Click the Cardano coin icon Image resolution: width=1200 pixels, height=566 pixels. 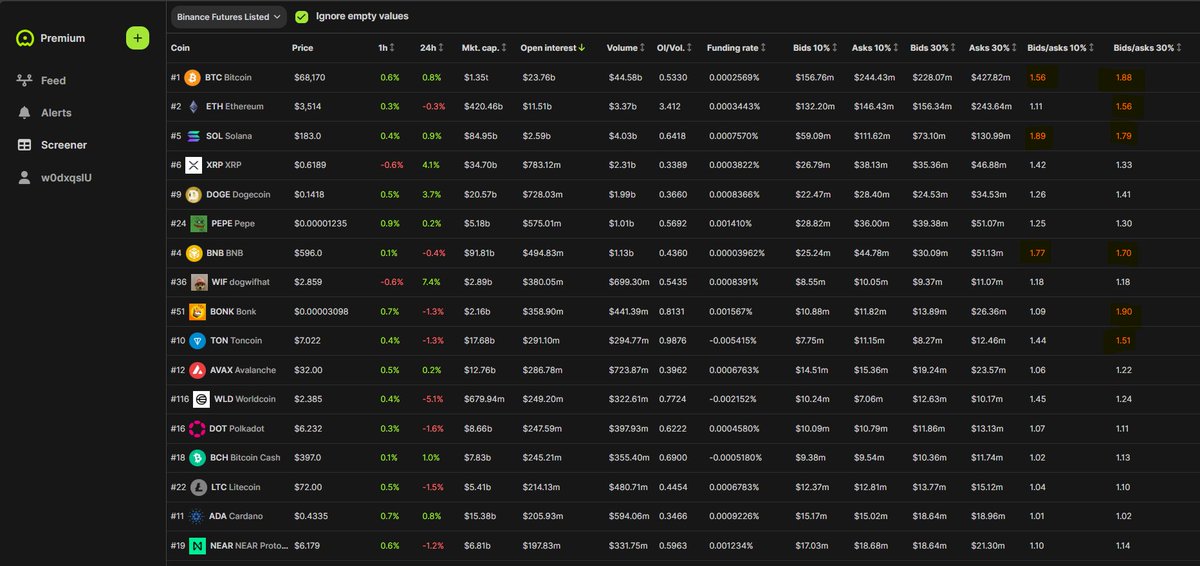pos(195,516)
